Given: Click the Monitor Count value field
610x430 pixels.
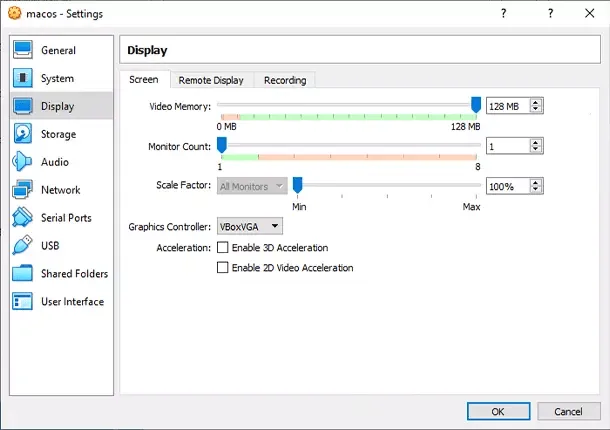Looking at the screenshot, I should coord(507,146).
